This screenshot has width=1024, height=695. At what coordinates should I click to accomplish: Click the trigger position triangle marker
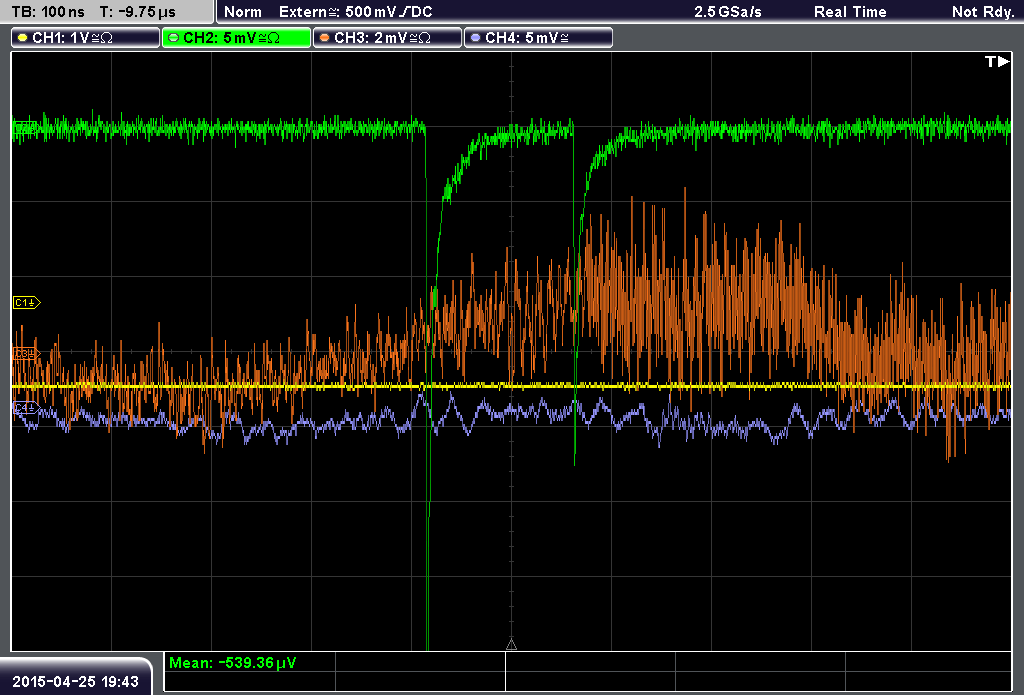click(511, 645)
